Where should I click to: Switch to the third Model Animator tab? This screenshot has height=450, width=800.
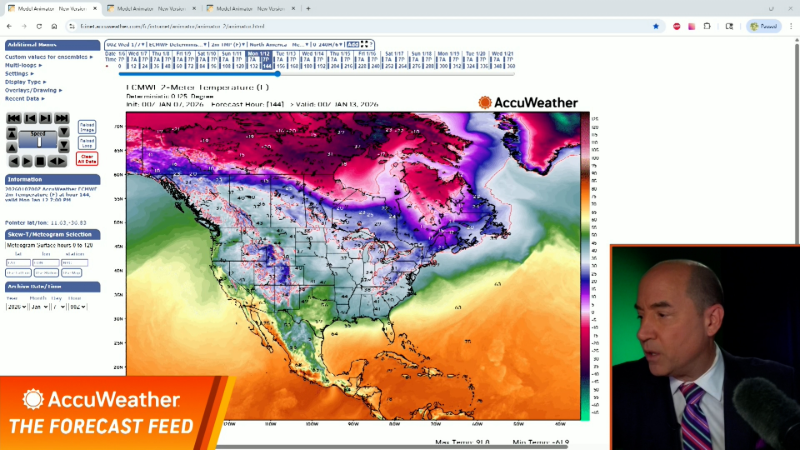[247, 8]
